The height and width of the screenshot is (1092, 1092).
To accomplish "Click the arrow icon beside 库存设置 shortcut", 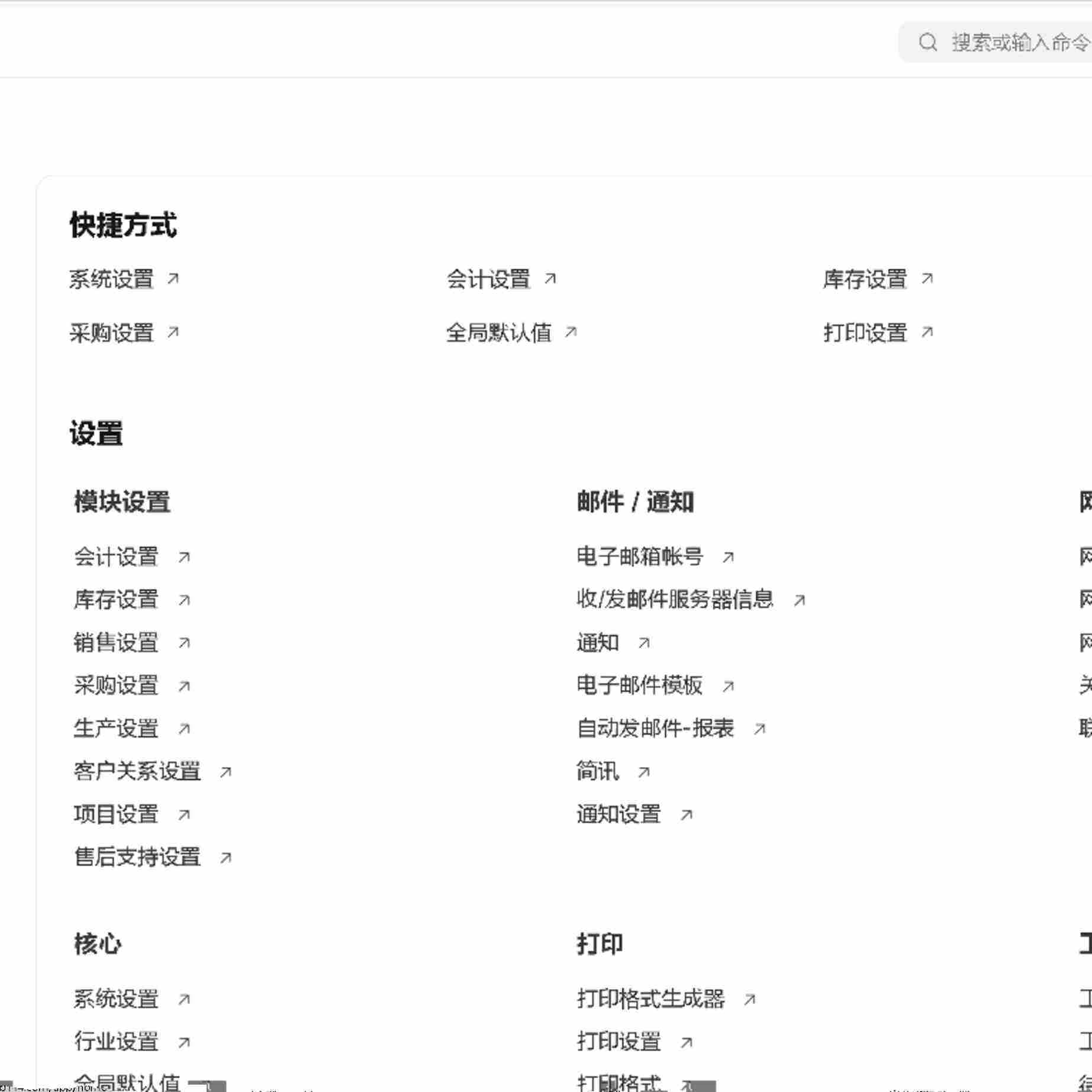I will [926, 278].
